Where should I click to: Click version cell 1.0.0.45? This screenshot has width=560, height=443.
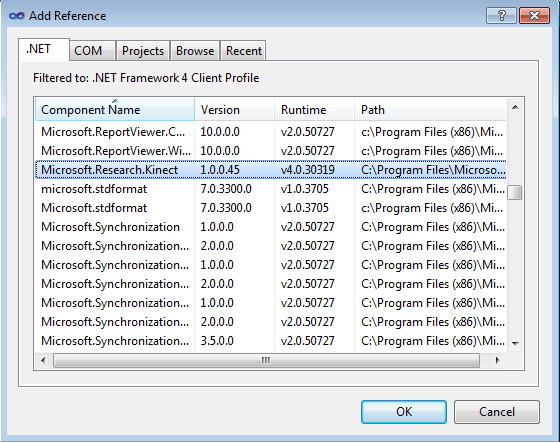point(220,170)
